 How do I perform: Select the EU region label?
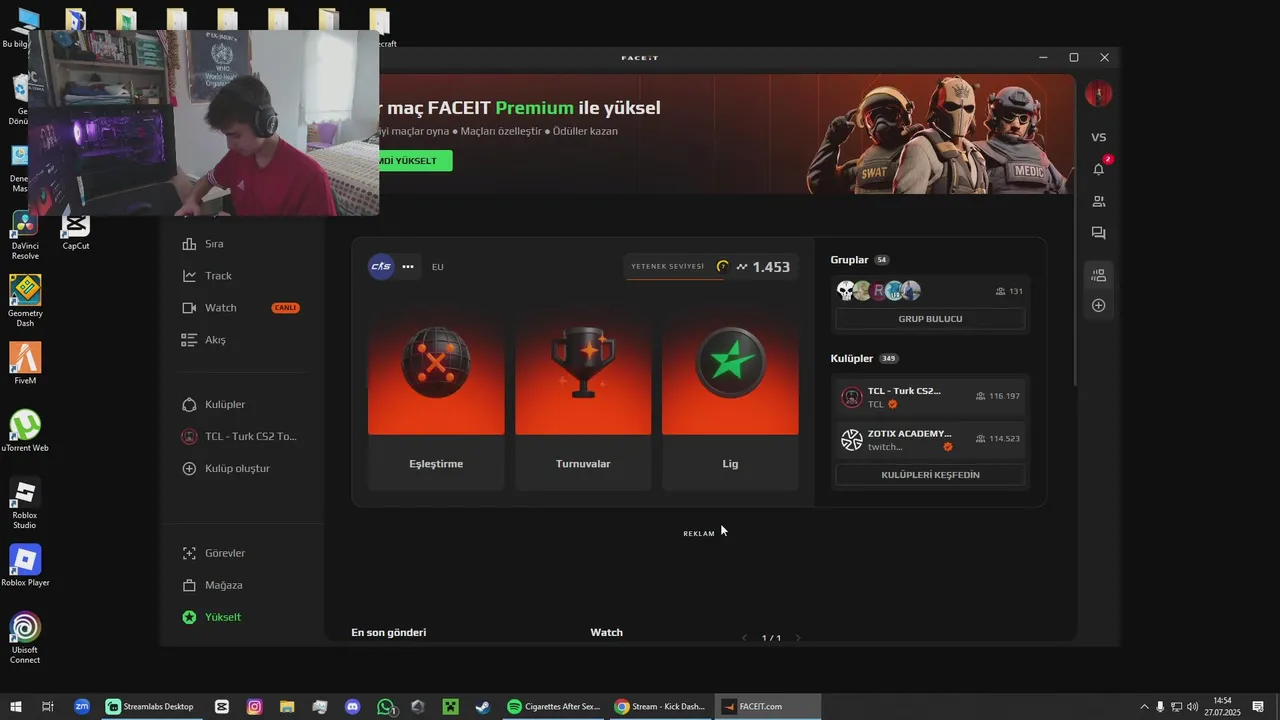pyautogui.click(x=438, y=267)
